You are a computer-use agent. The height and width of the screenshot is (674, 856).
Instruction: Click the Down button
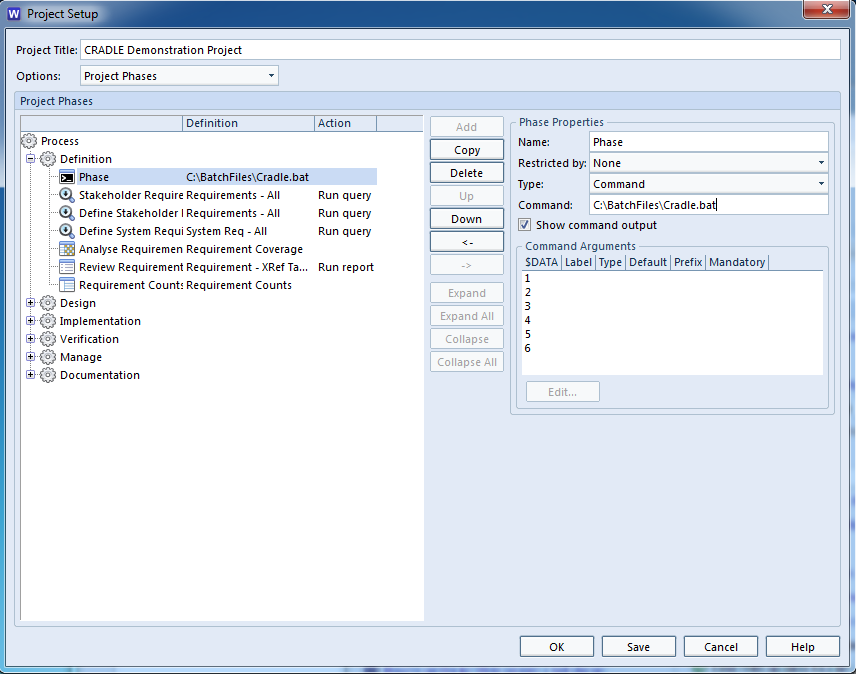(x=467, y=219)
